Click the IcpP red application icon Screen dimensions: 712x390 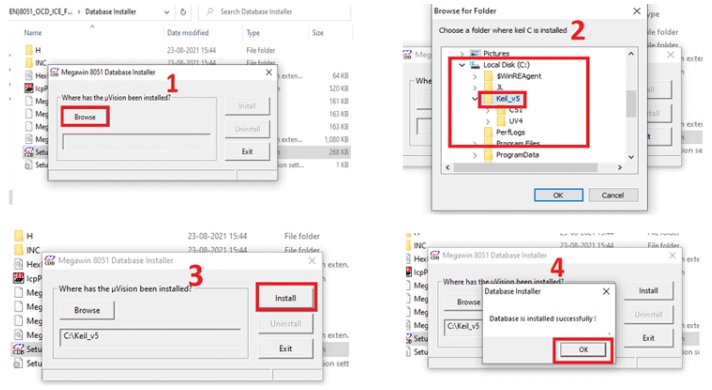click(x=29, y=88)
